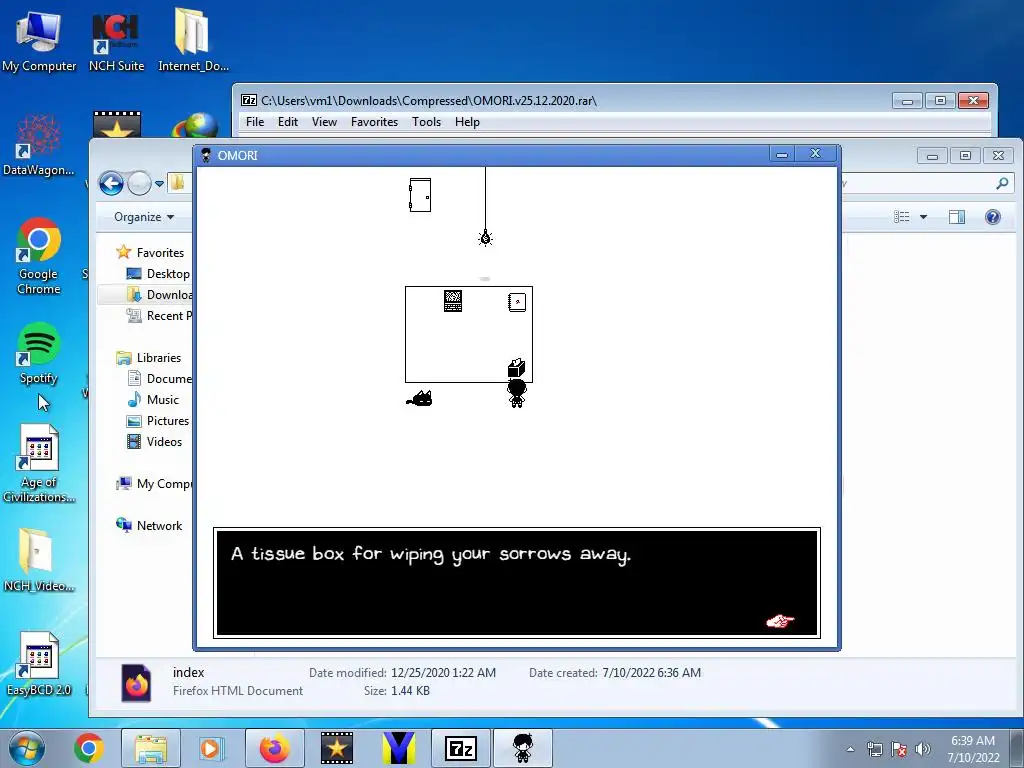Screen dimensions: 1024x768
Task: Open Google Chrome desktop shortcut
Action: pyautogui.click(x=39, y=256)
